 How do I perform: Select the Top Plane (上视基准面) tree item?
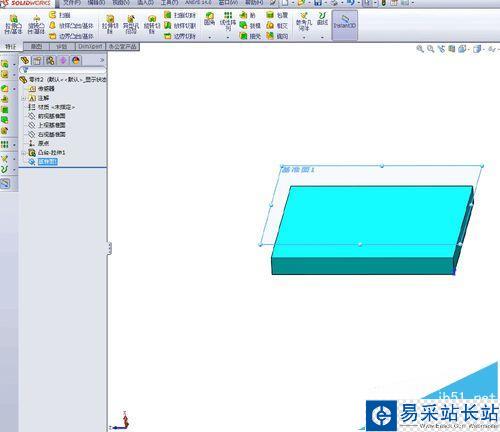[x=47, y=125]
